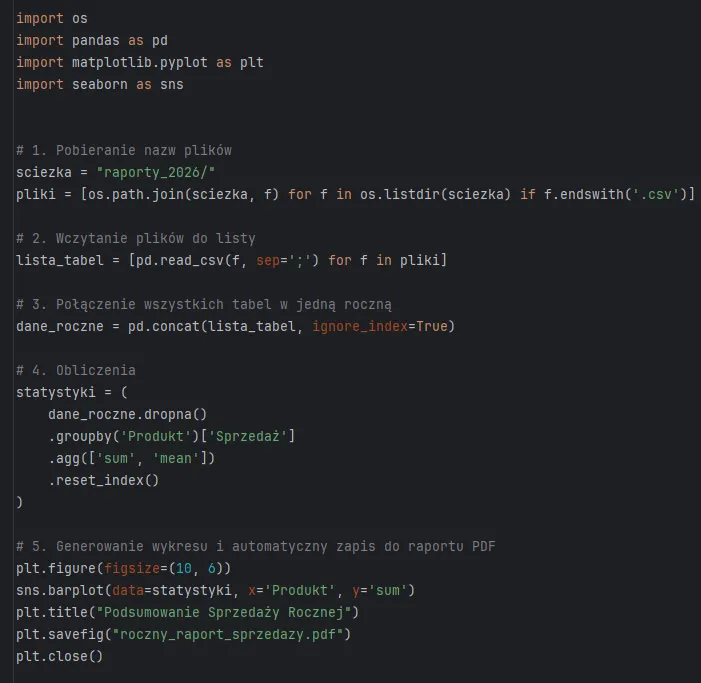Image resolution: width=701 pixels, height=683 pixels.
Task: Place cursor on 'import pandas as pd'
Action: (88, 40)
